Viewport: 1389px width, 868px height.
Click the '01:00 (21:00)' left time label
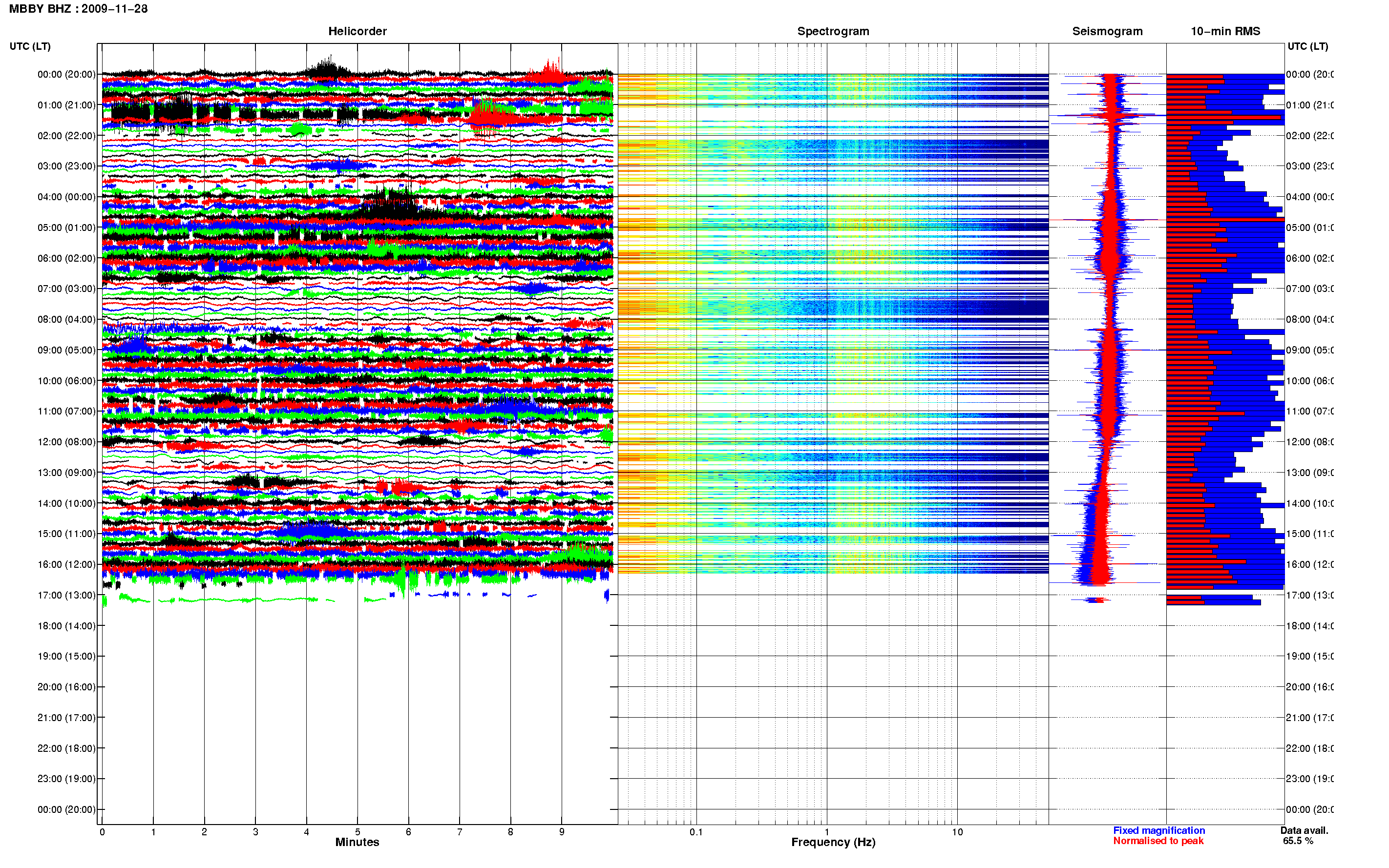point(66,105)
